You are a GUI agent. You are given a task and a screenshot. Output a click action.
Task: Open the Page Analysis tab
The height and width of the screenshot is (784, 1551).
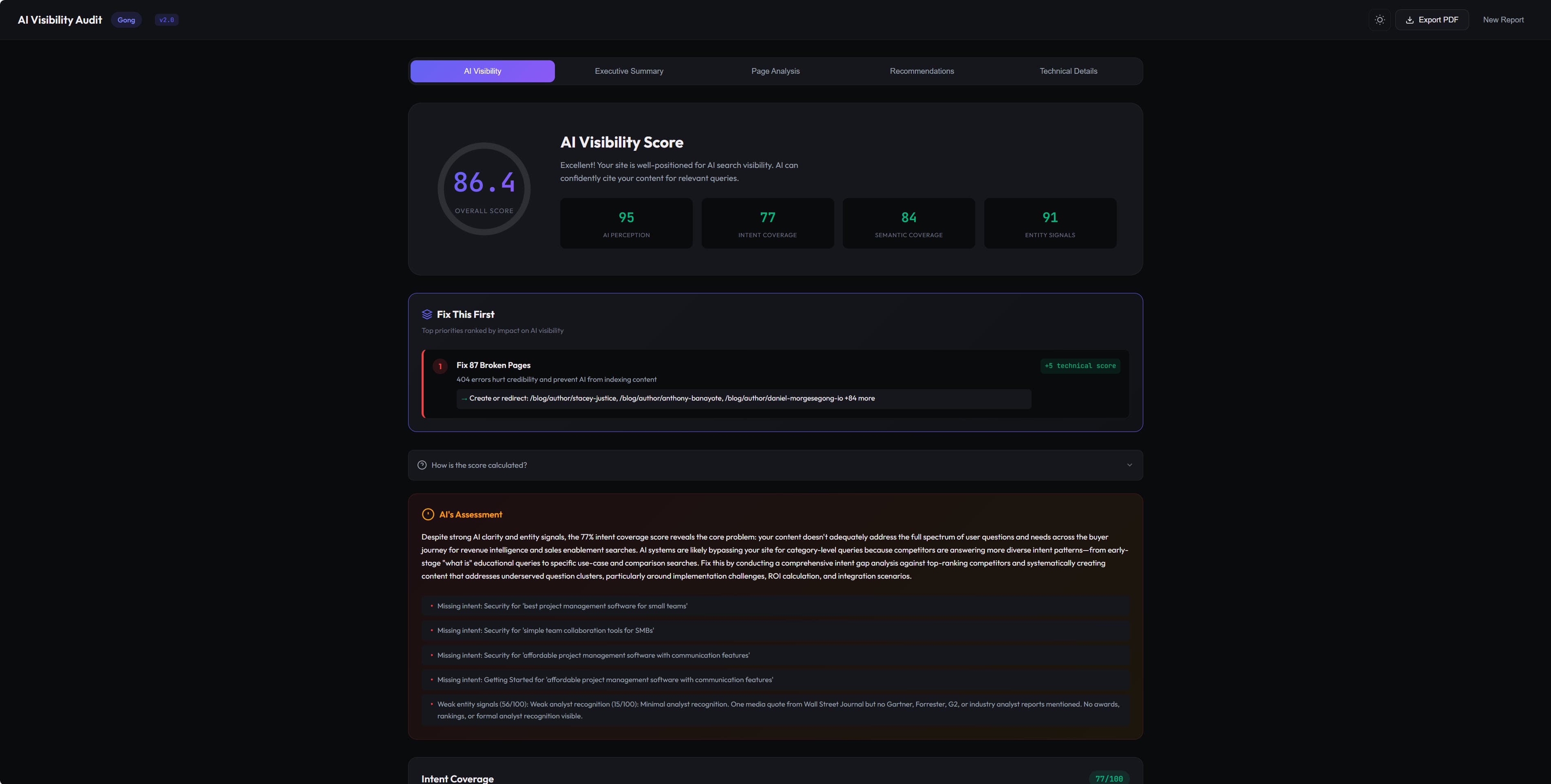coord(775,71)
